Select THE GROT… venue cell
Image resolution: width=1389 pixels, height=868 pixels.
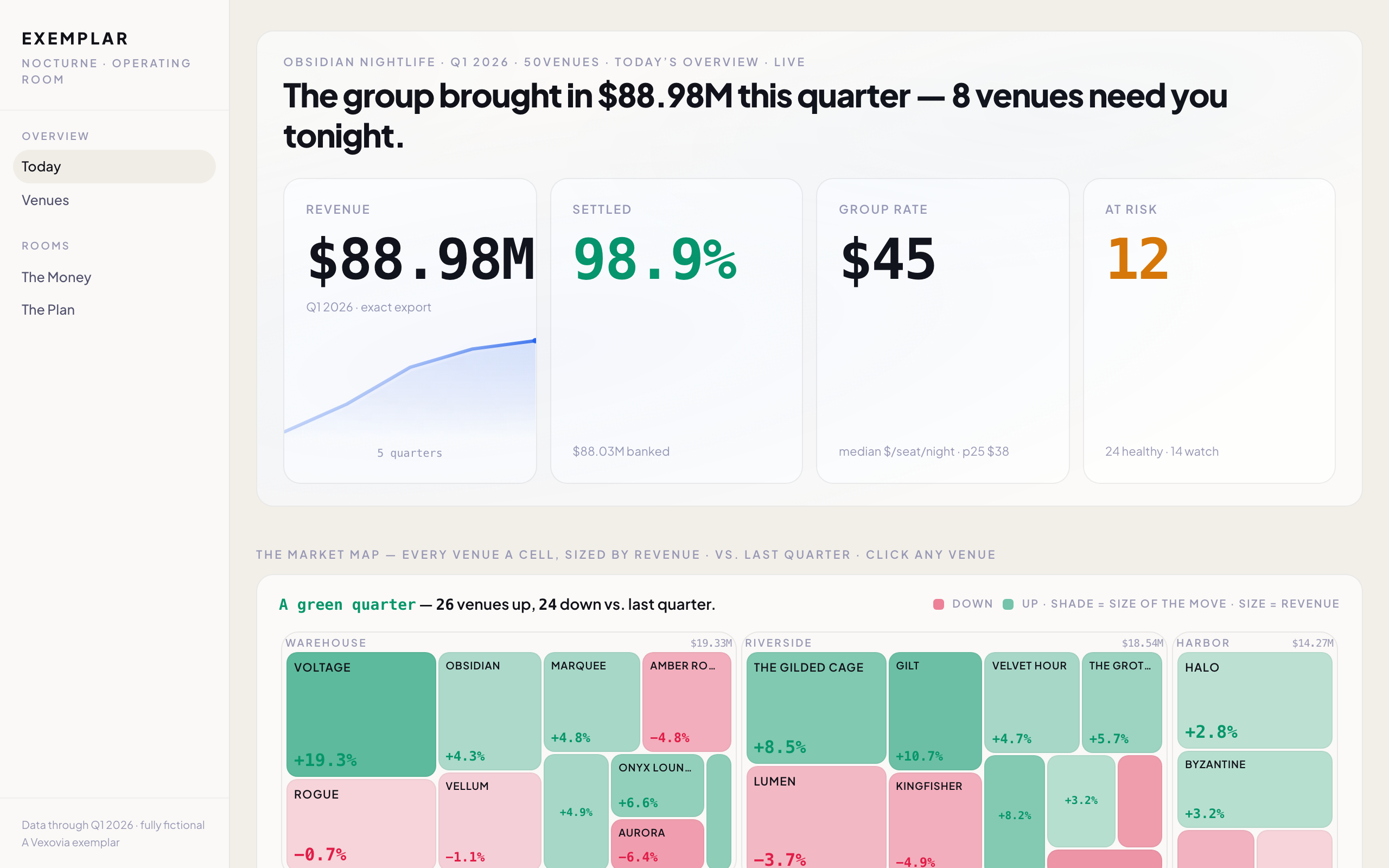click(1122, 702)
